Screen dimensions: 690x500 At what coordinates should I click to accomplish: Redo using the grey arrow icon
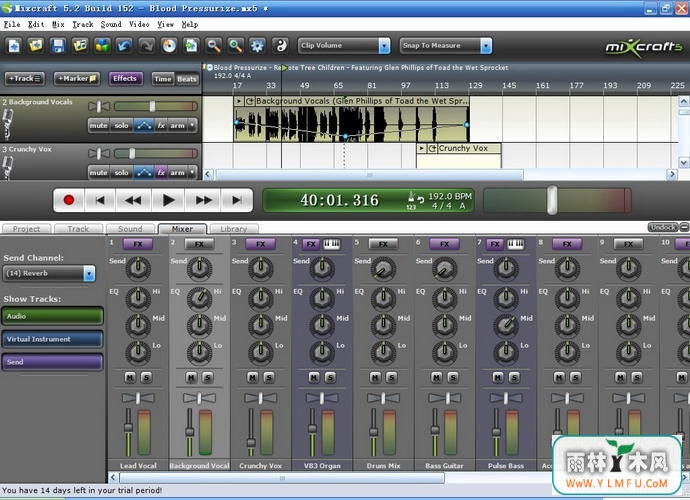point(147,46)
